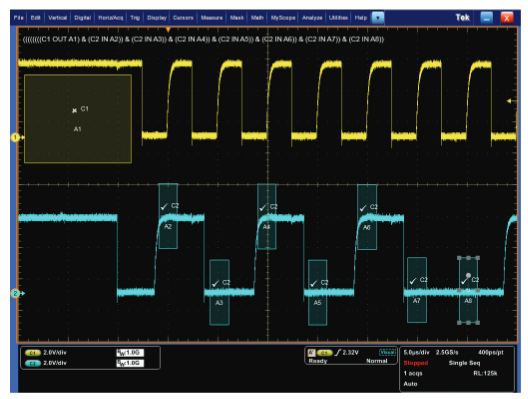This screenshot has height=399, width=528.
Task: Click the rotation handle in area A8
Action: point(468,275)
